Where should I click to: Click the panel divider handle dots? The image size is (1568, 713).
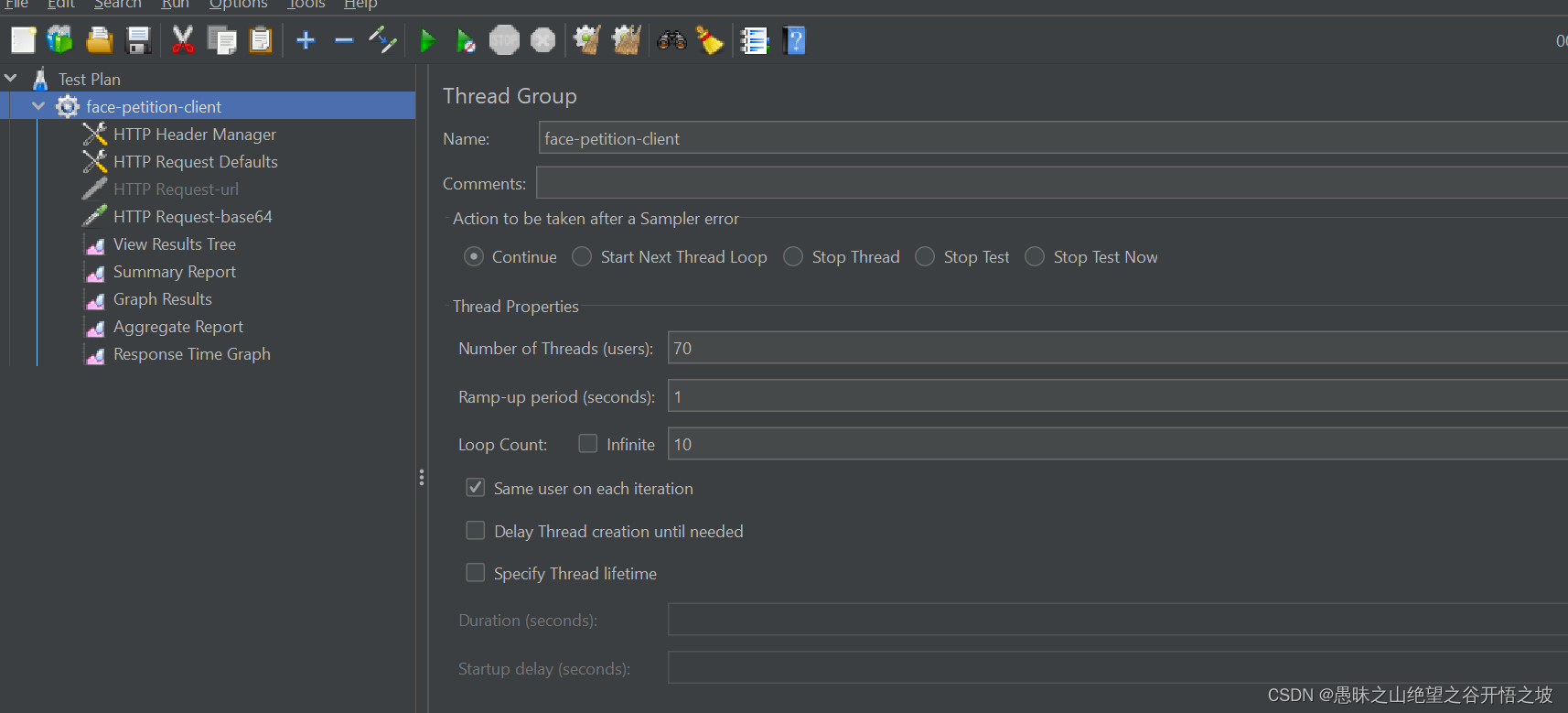(422, 477)
